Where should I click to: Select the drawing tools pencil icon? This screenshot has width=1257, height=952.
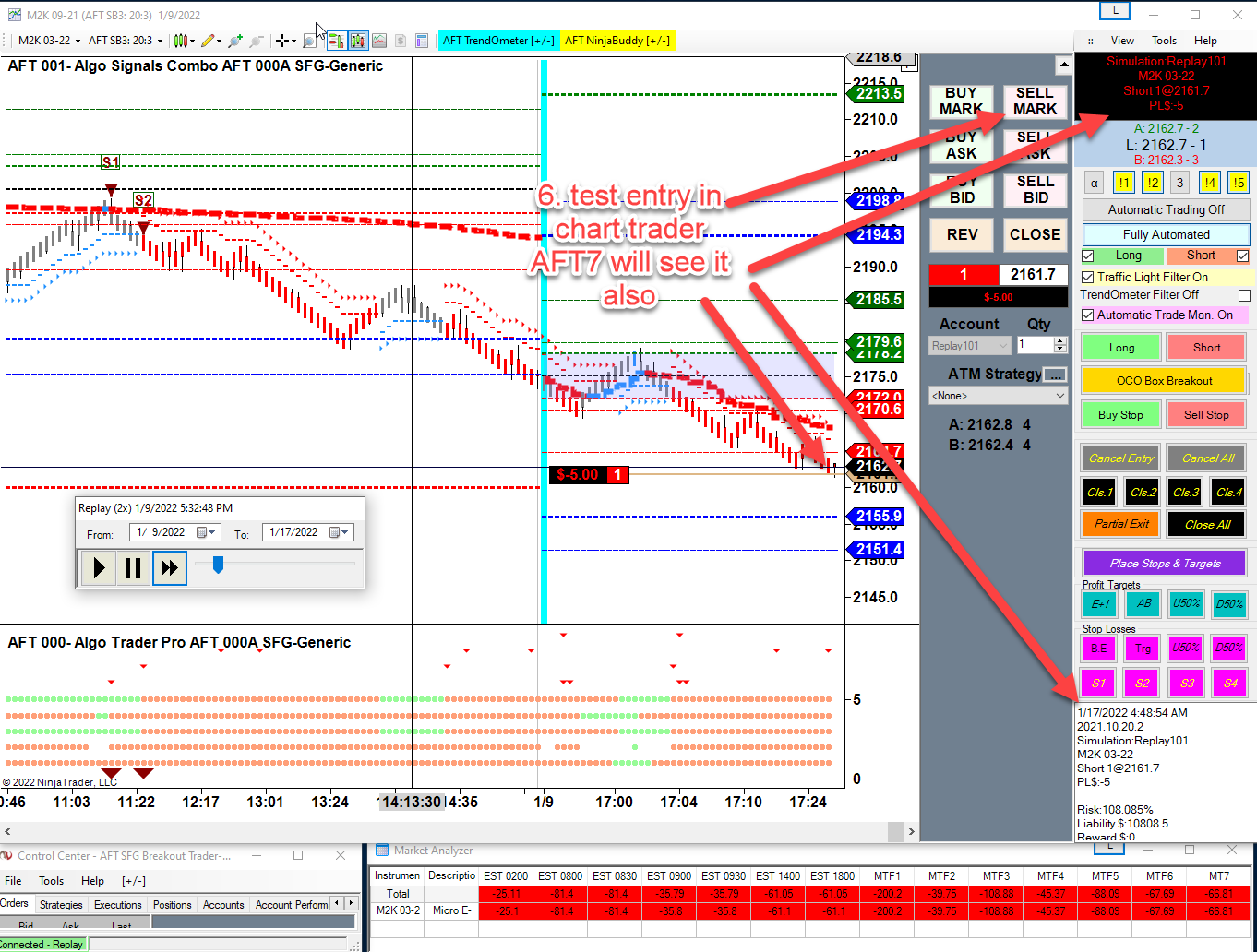pyautogui.click(x=208, y=41)
